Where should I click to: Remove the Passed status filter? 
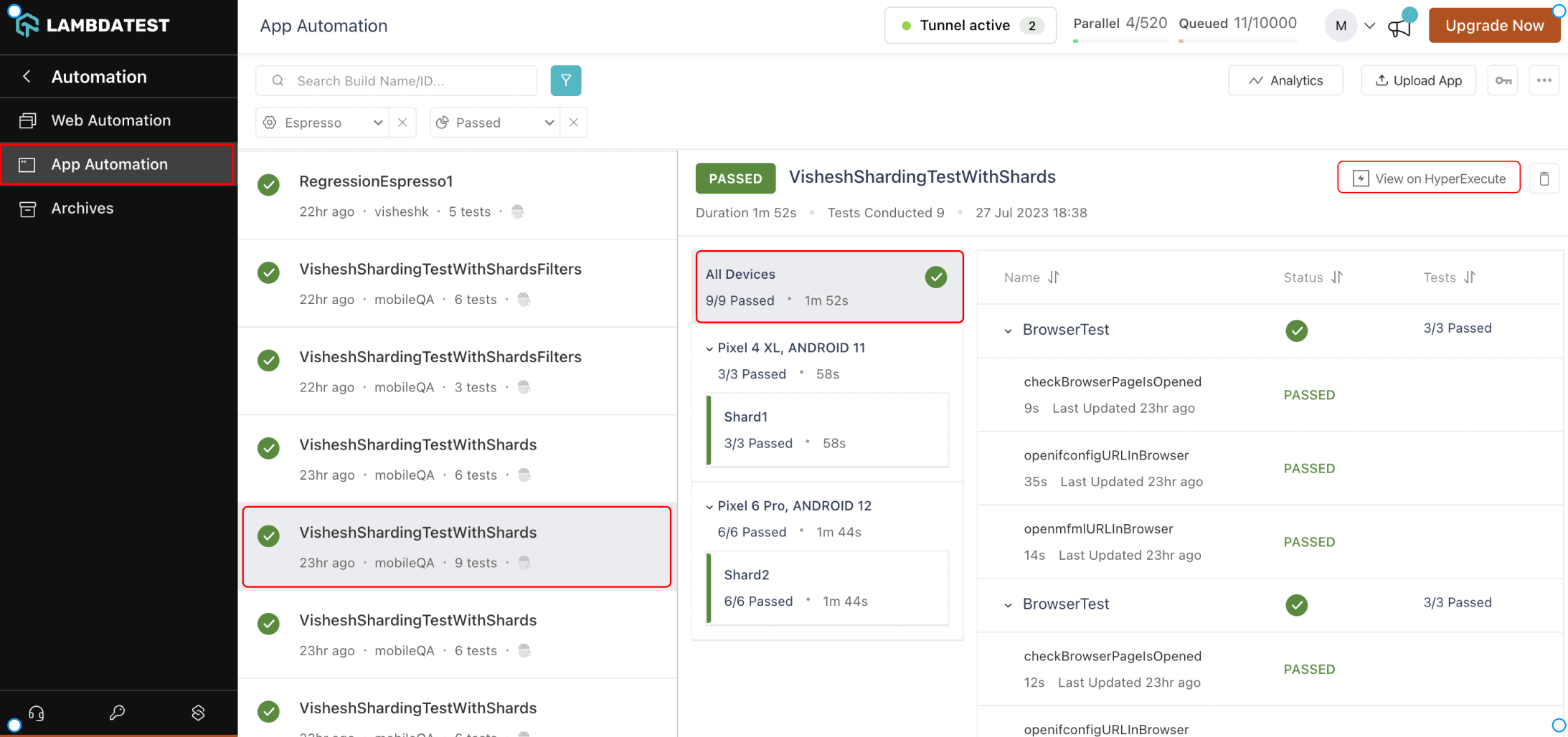tap(573, 123)
